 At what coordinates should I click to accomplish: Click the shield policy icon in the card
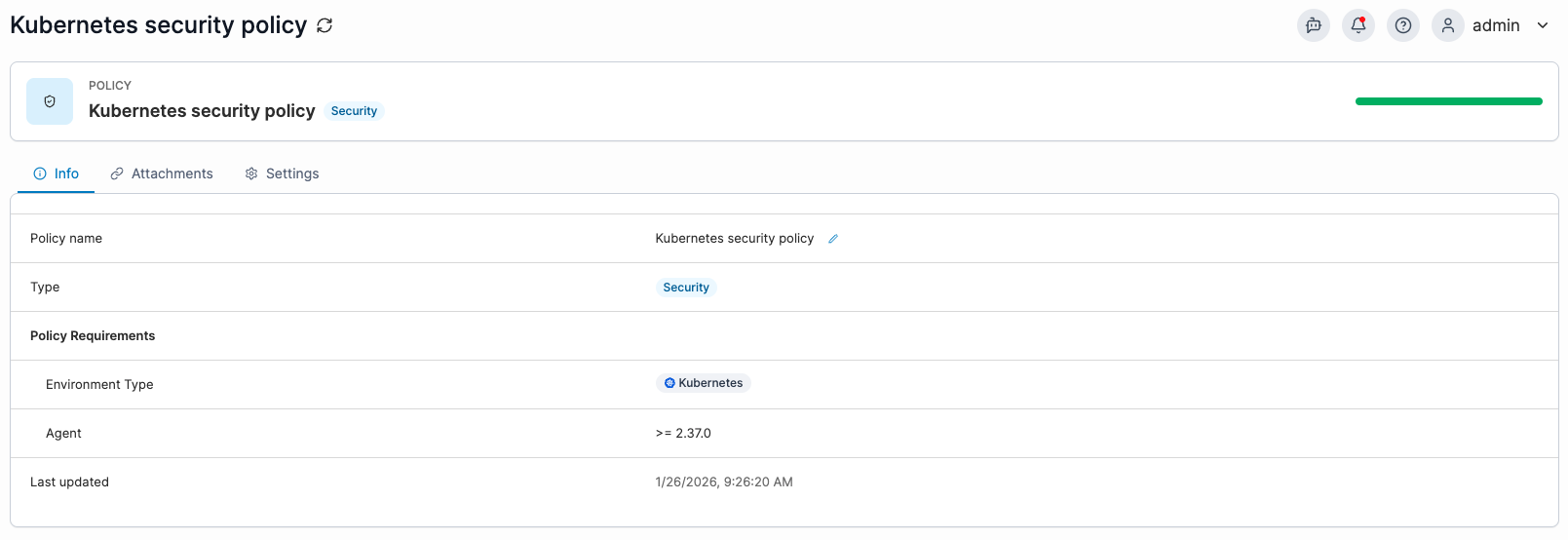[50, 101]
